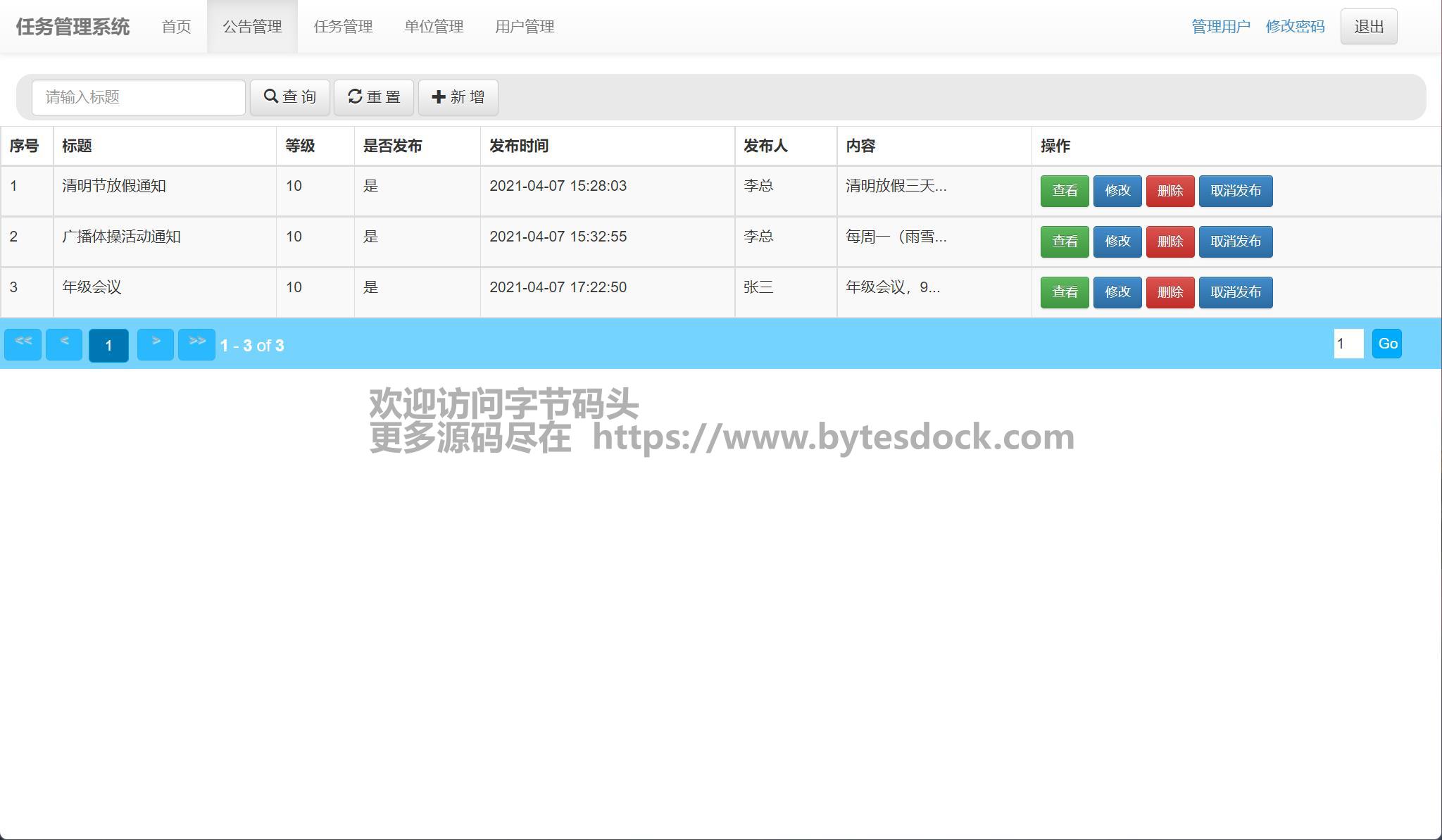Go to first page with << arrow
The height and width of the screenshot is (840, 1442).
(23, 344)
